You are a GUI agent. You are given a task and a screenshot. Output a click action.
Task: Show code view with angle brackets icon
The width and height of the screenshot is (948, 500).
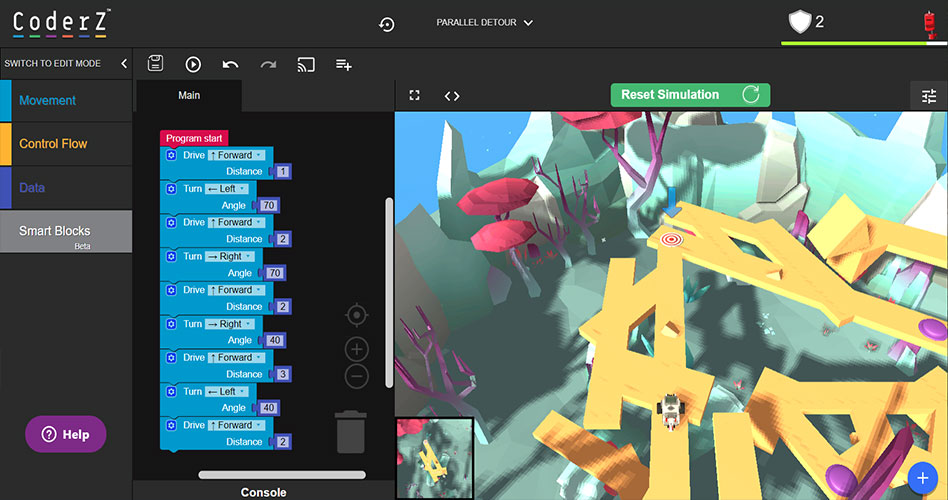point(452,96)
